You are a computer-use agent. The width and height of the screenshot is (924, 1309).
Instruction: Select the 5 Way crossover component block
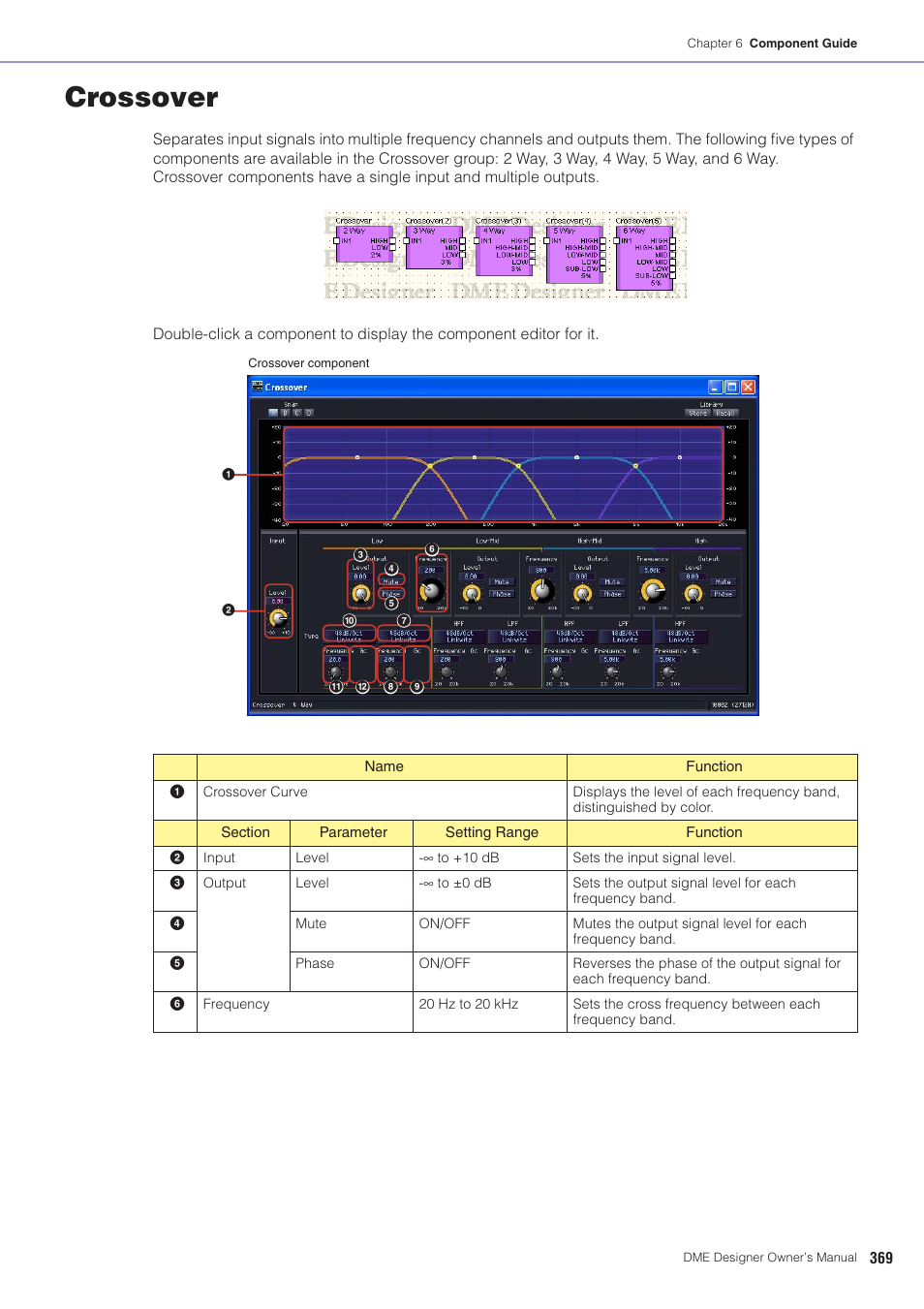pos(574,254)
